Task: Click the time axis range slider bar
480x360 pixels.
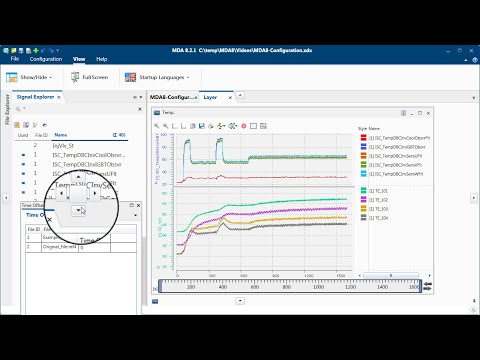Action: (290, 286)
